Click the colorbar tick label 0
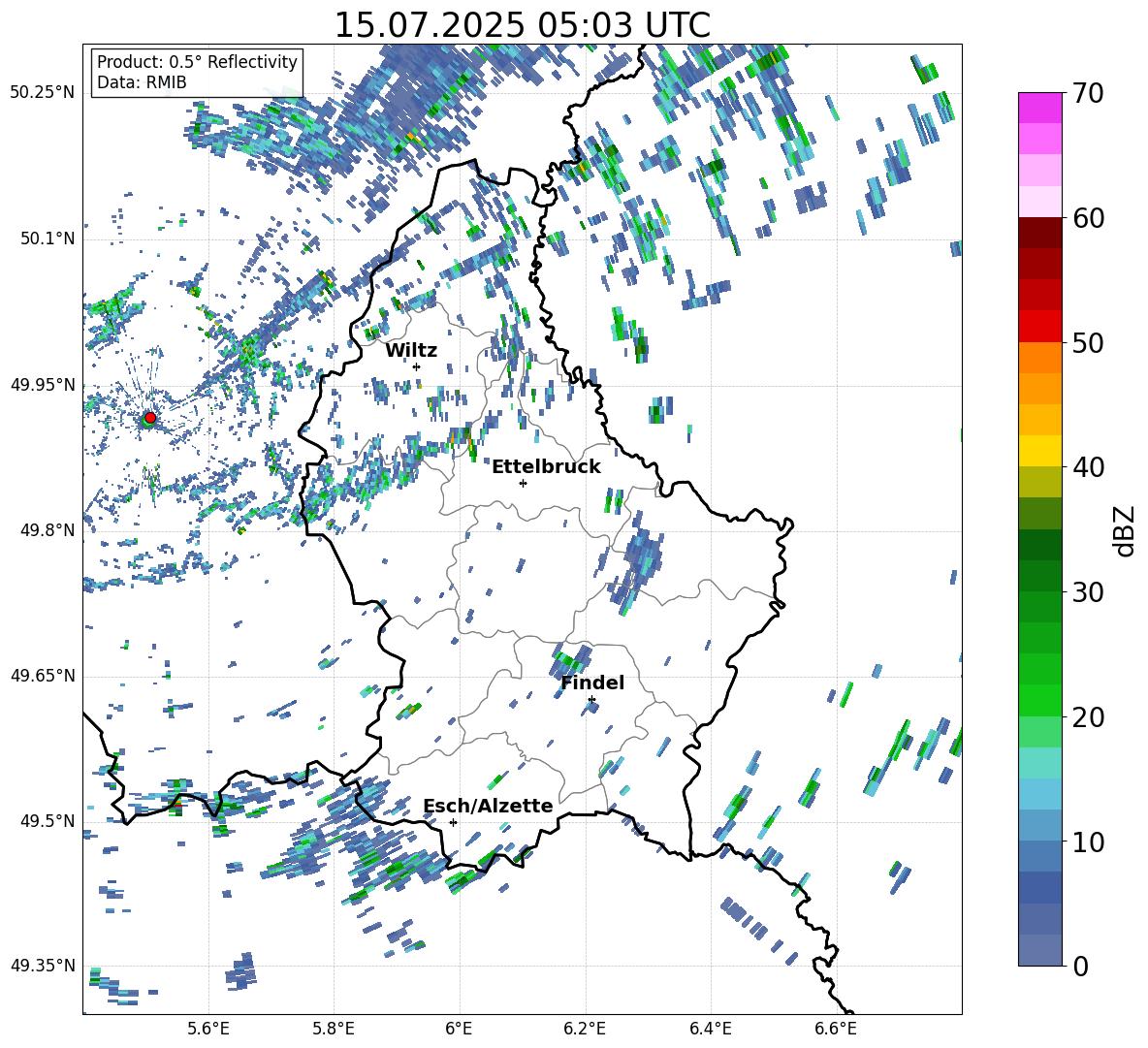 click(x=1080, y=967)
